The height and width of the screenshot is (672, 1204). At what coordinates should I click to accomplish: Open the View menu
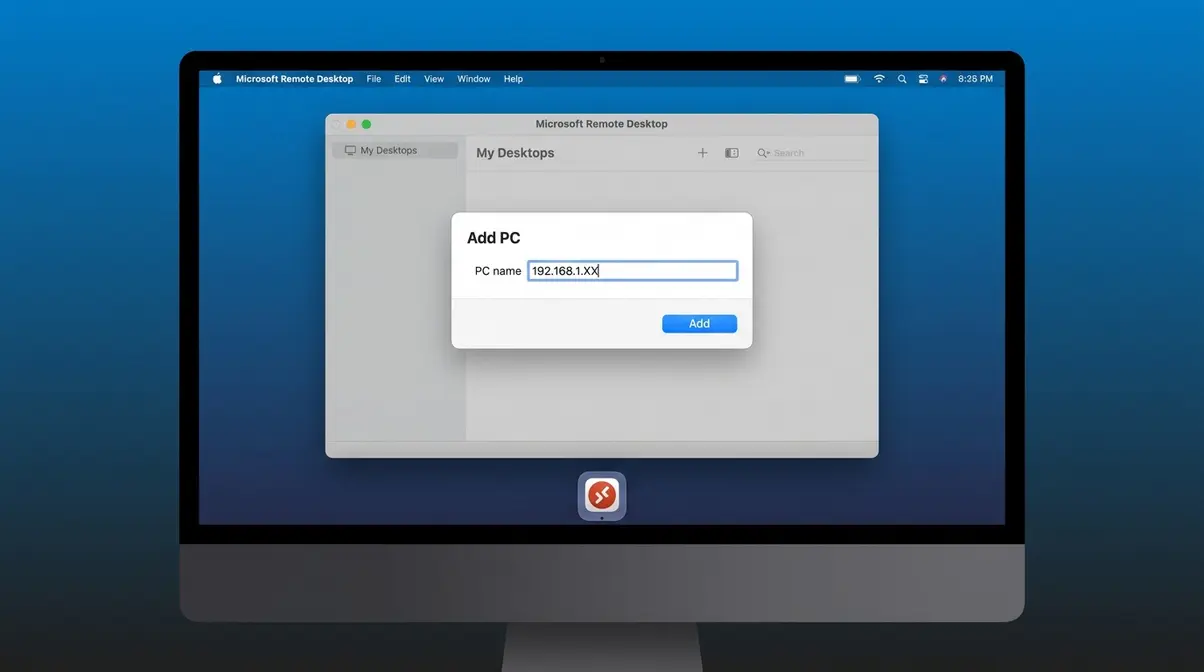point(434,79)
